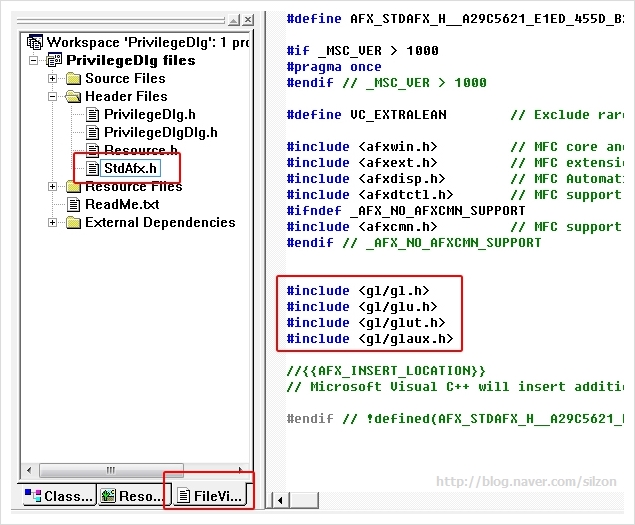The width and height of the screenshot is (635, 525).
Task: Click the '#endif // _AFX_NO_AFXCMN_SUPPORT' line
Action: pos(414,243)
